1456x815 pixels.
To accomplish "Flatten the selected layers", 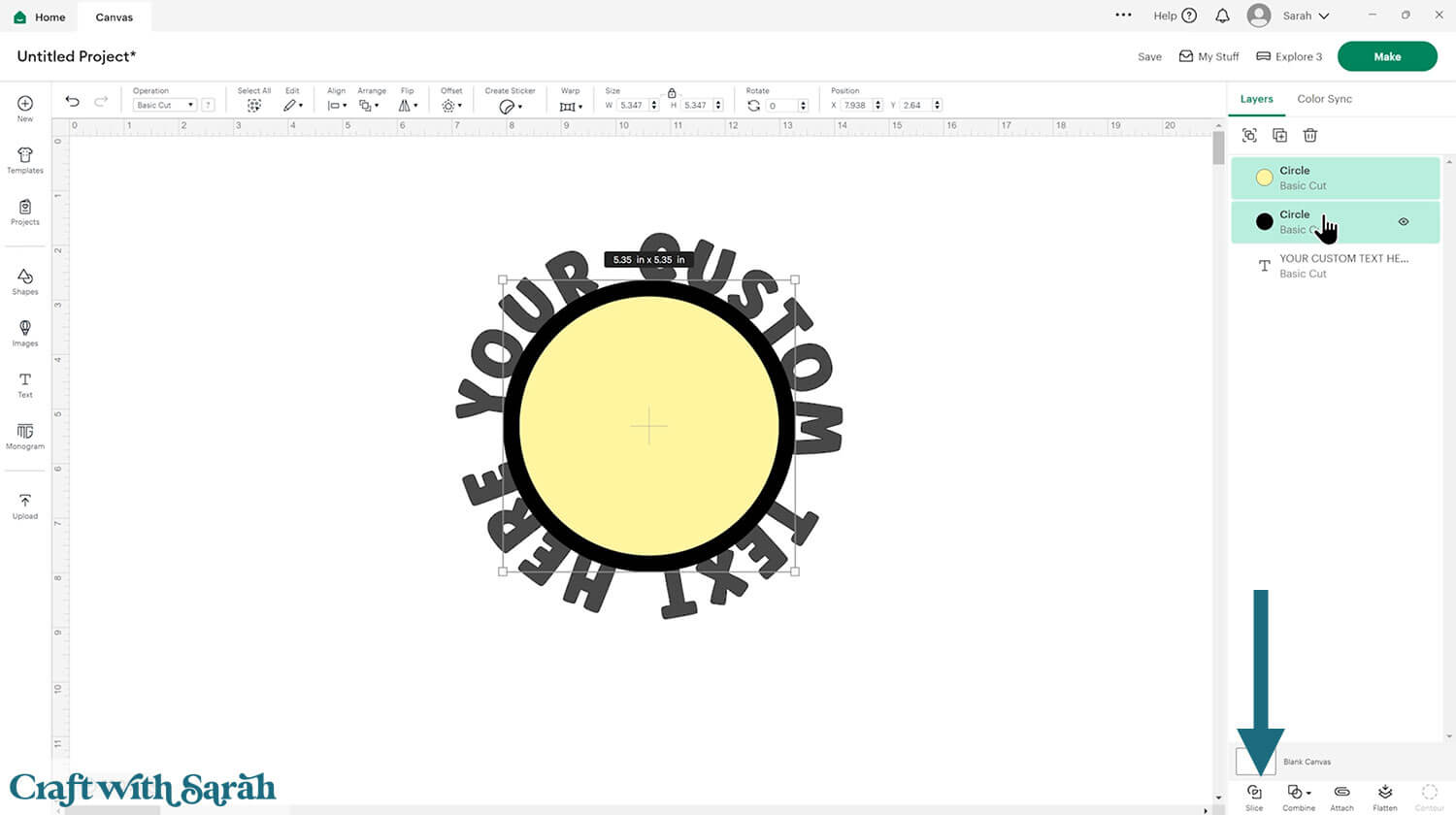I will click(1385, 794).
